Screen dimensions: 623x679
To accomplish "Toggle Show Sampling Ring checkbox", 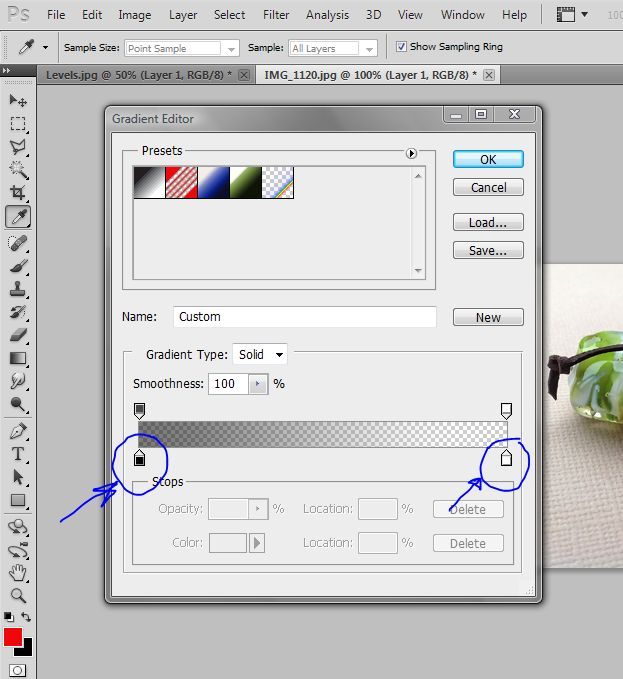I will (x=402, y=47).
